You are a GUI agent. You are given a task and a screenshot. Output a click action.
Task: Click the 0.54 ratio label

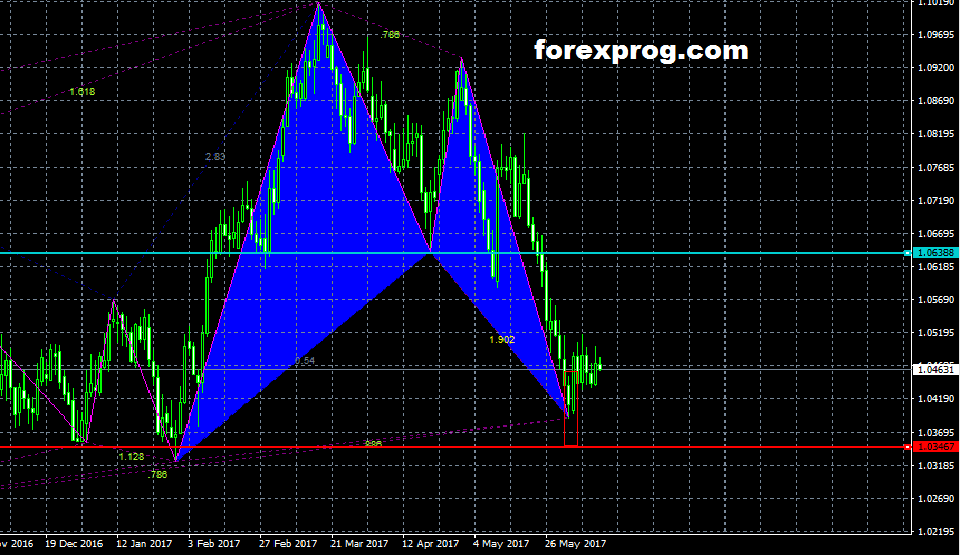tap(305, 360)
